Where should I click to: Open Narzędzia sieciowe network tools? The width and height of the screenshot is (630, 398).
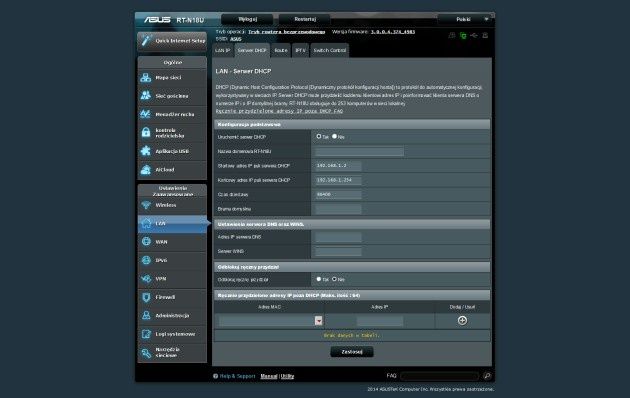pos(172,353)
